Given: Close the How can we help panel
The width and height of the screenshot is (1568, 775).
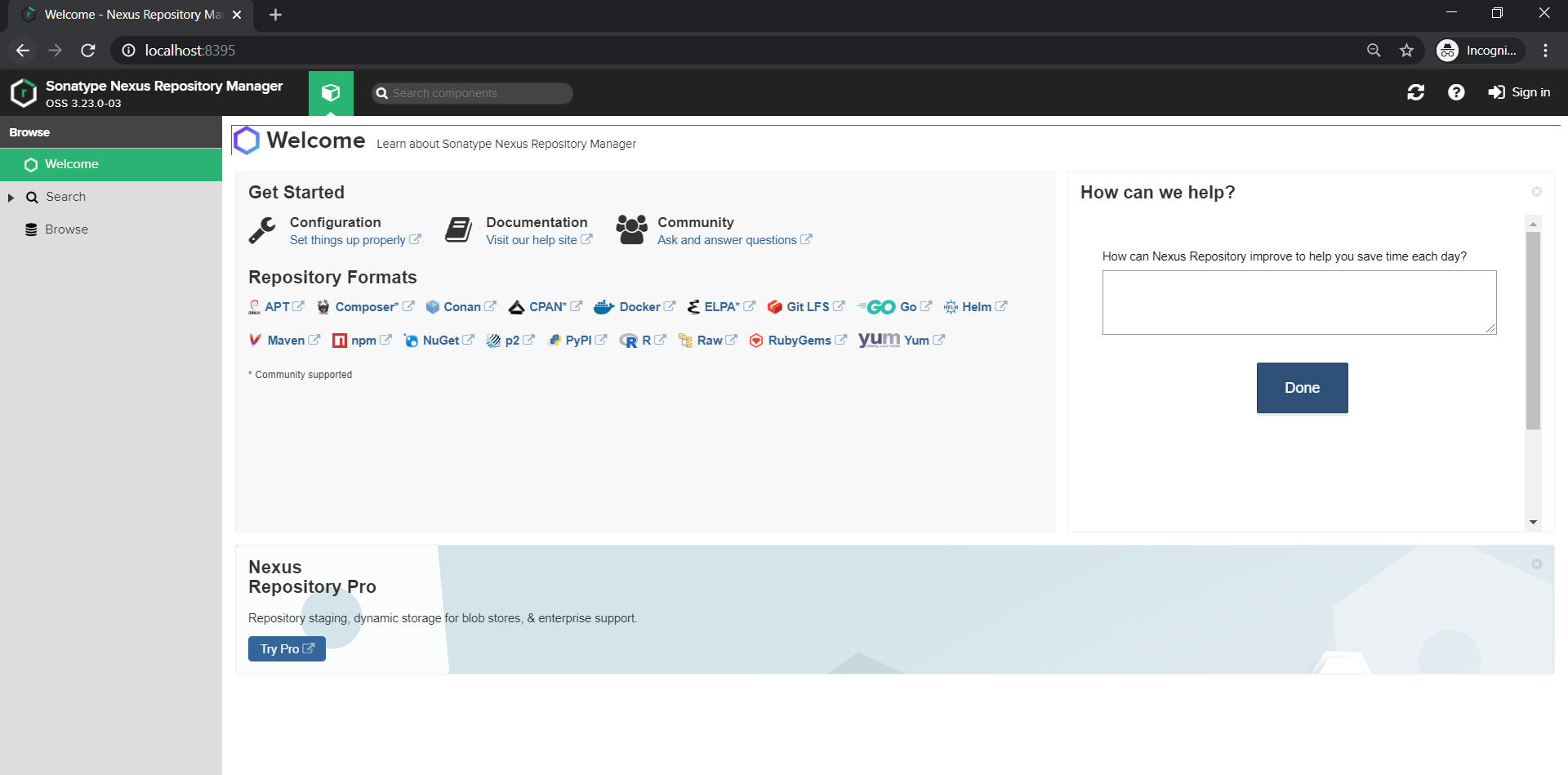Looking at the screenshot, I should tap(1536, 192).
